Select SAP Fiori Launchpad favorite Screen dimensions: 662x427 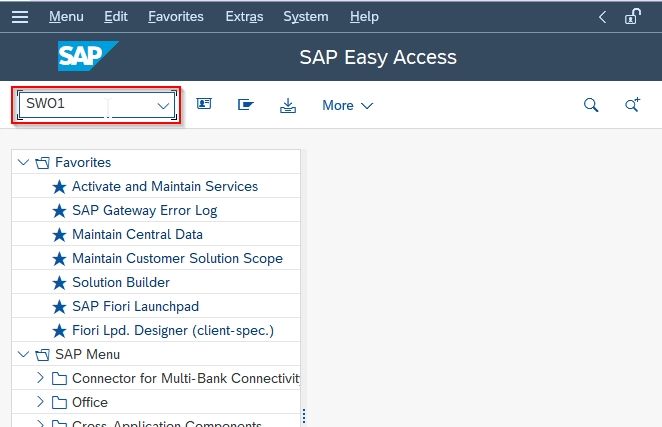135,306
